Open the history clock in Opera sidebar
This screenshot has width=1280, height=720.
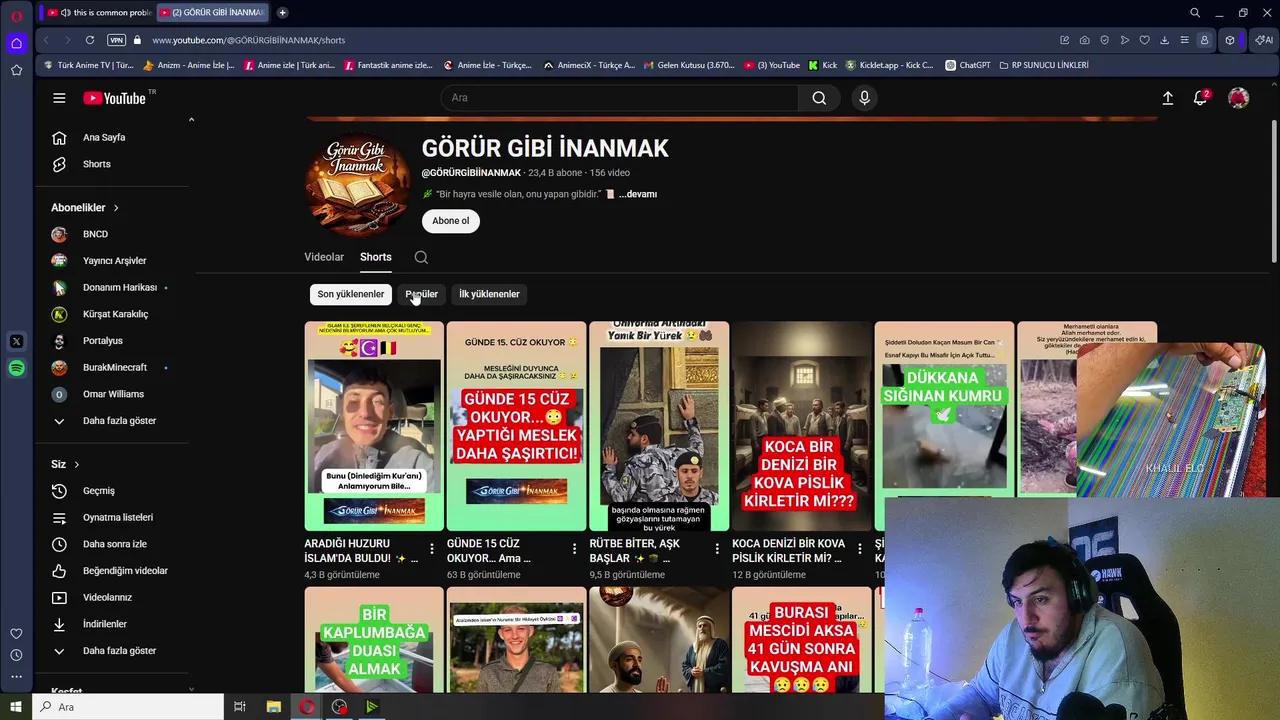pyautogui.click(x=16, y=655)
